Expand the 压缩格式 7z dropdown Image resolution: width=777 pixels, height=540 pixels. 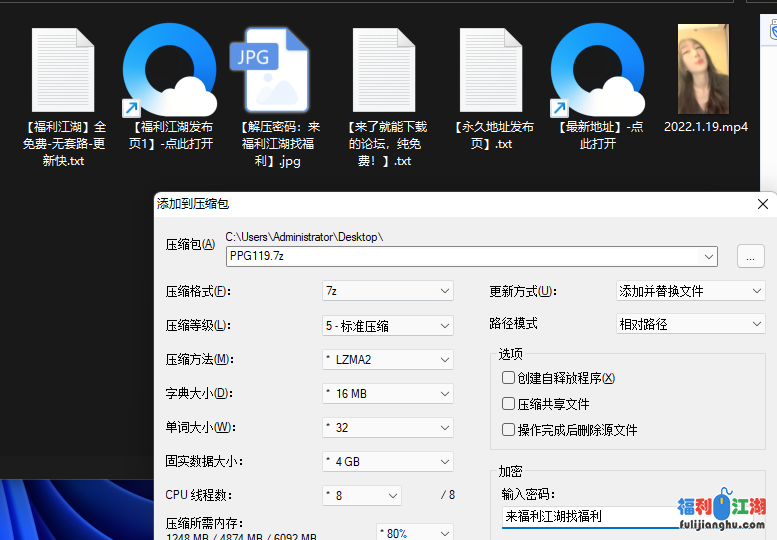(388, 291)
